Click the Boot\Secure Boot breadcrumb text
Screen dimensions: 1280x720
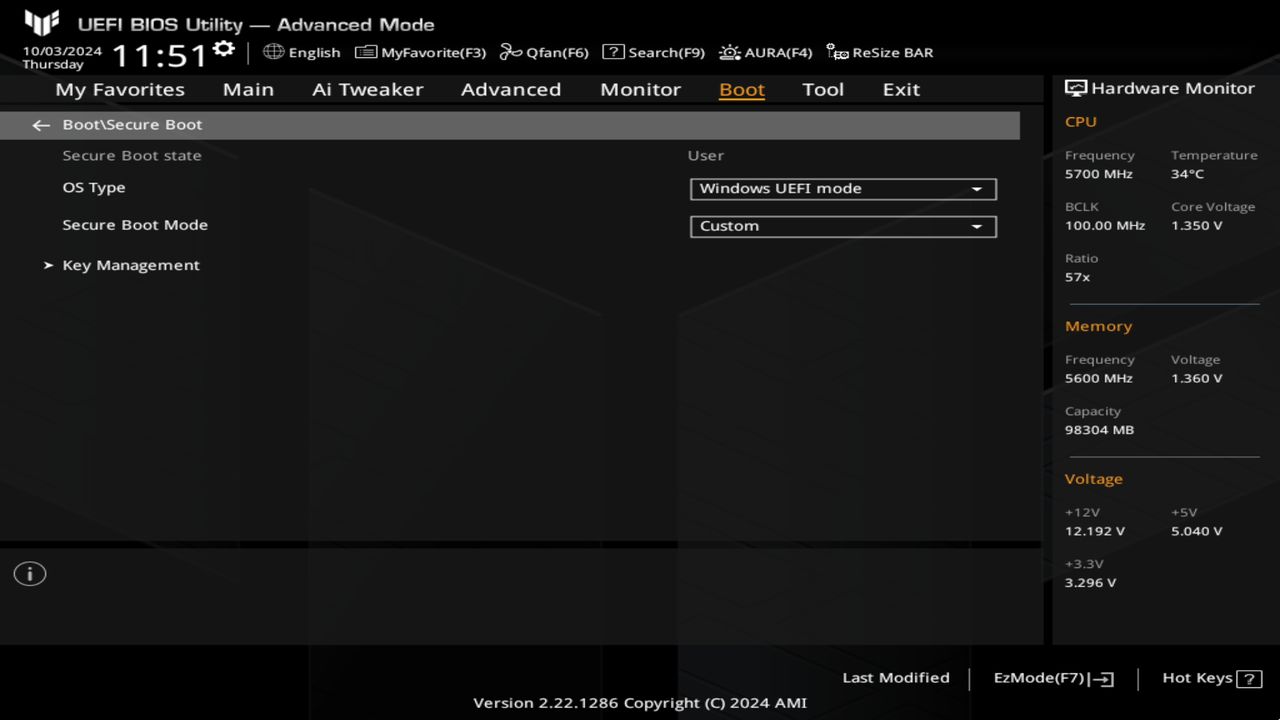point(132,125)
